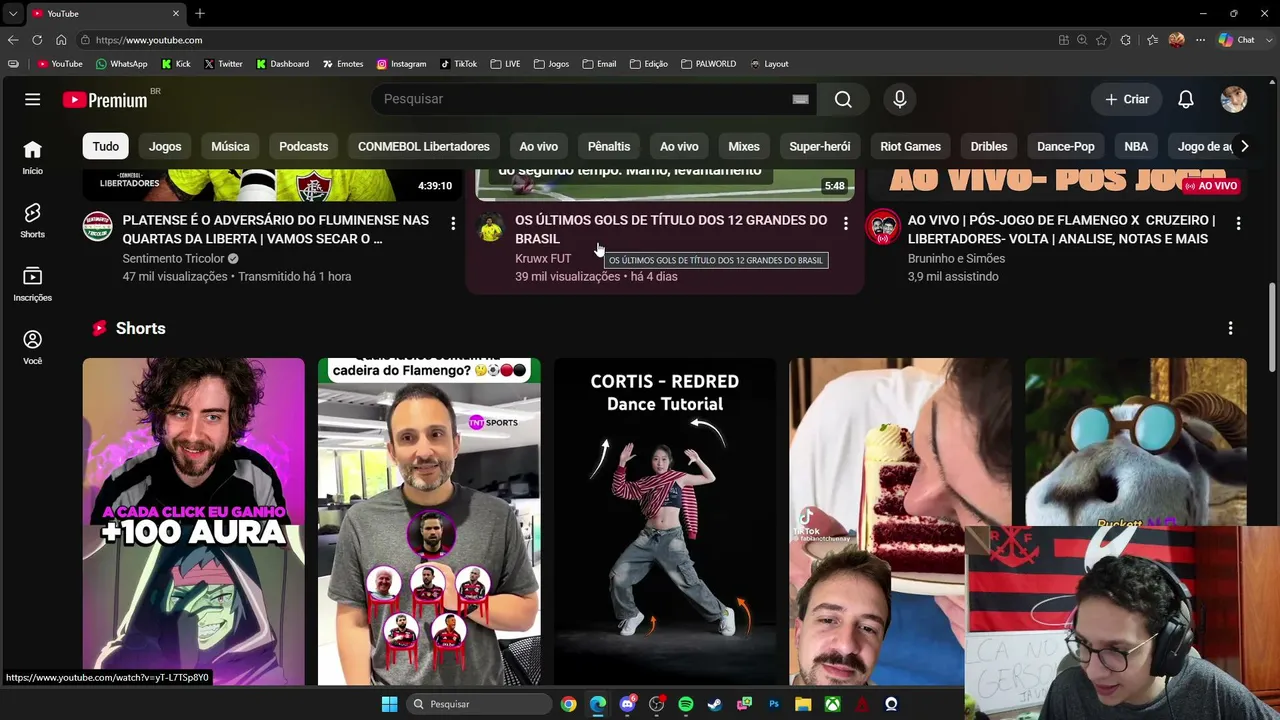Open browser settings and more menu

[x=1200, y=40]
